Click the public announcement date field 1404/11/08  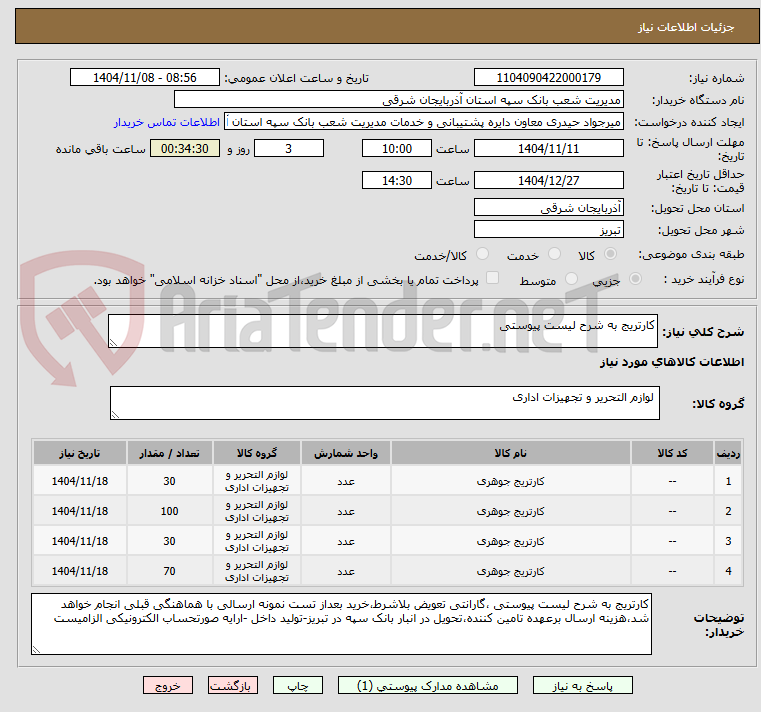click(145, 78)
